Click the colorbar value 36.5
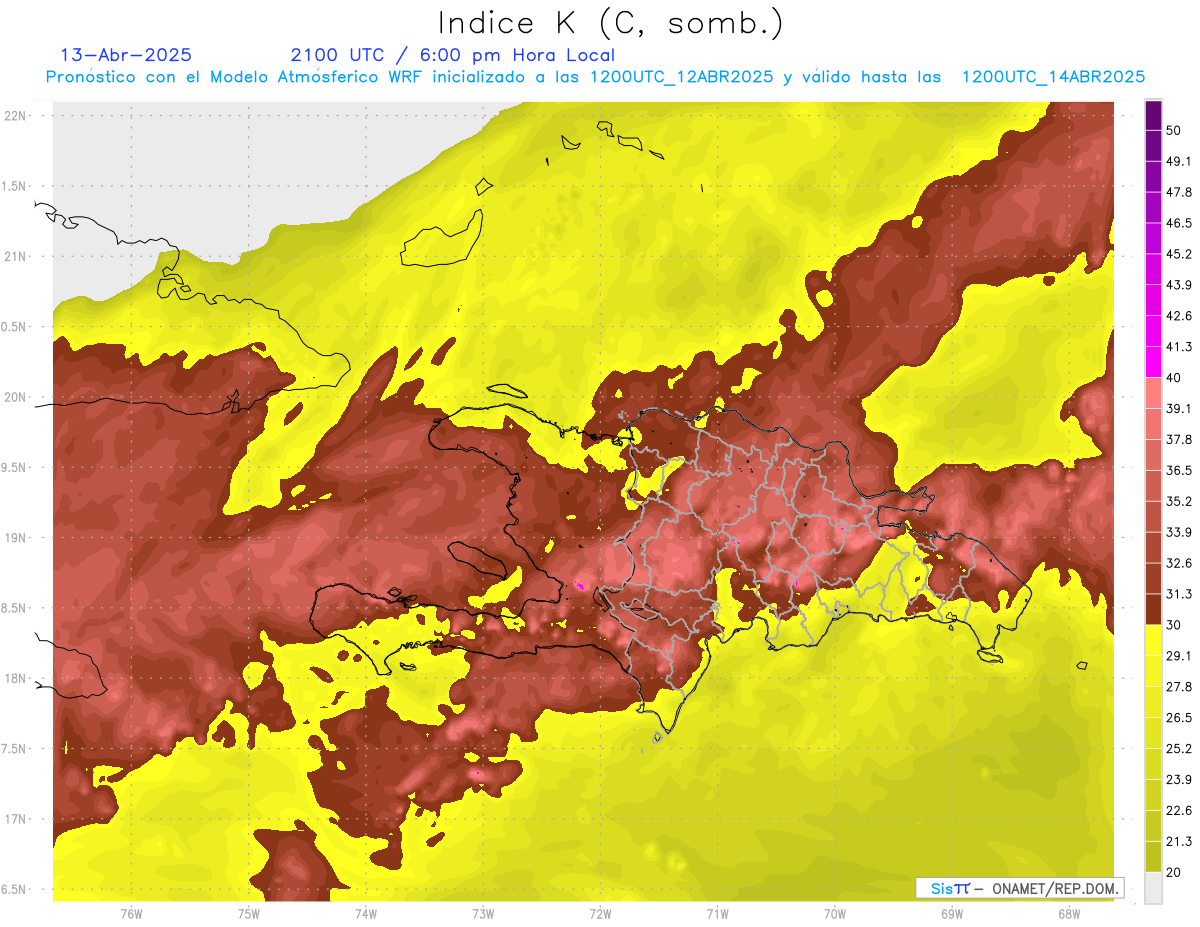The width and height of the screenshot is (1200, 927). coord(1179,470)
